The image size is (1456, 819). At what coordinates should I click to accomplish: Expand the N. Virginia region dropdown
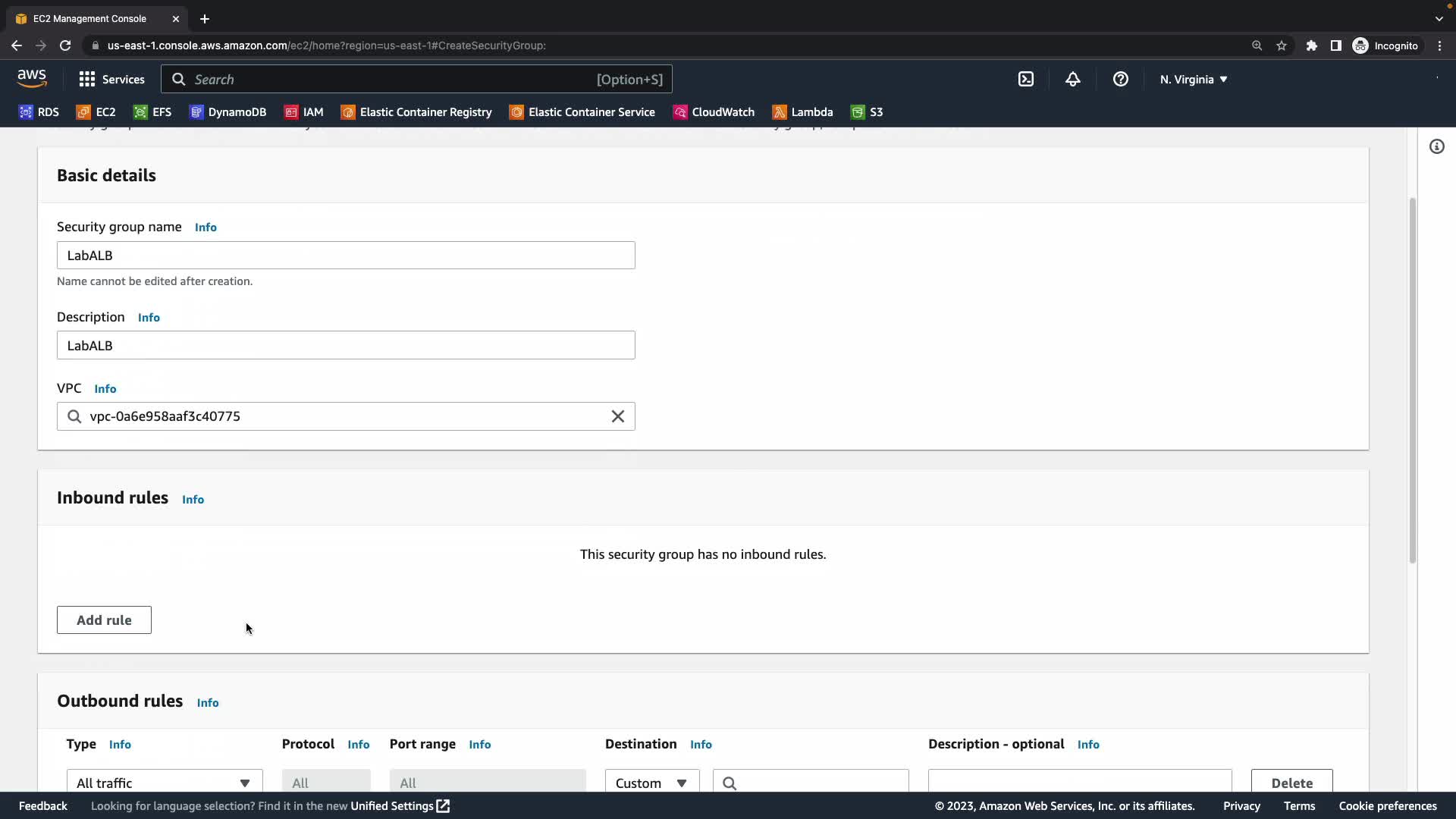coord(1193,80)
